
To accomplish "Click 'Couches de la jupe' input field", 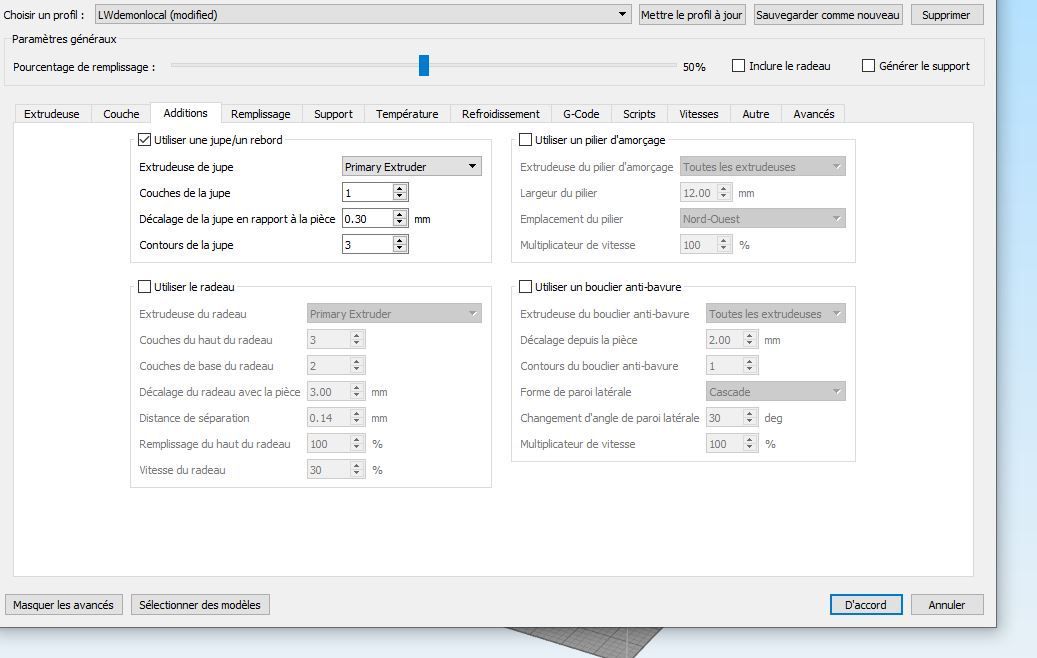I will point(368,192).
